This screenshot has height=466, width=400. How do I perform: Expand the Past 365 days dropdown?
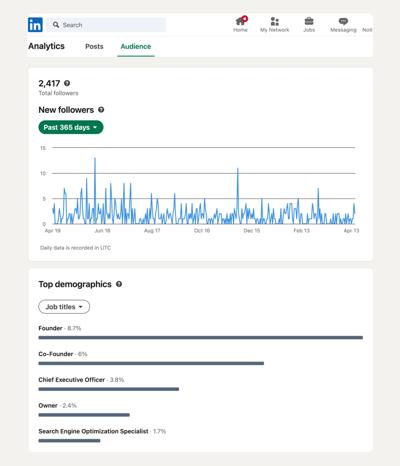pyautogui.click(x=71, y=127)
